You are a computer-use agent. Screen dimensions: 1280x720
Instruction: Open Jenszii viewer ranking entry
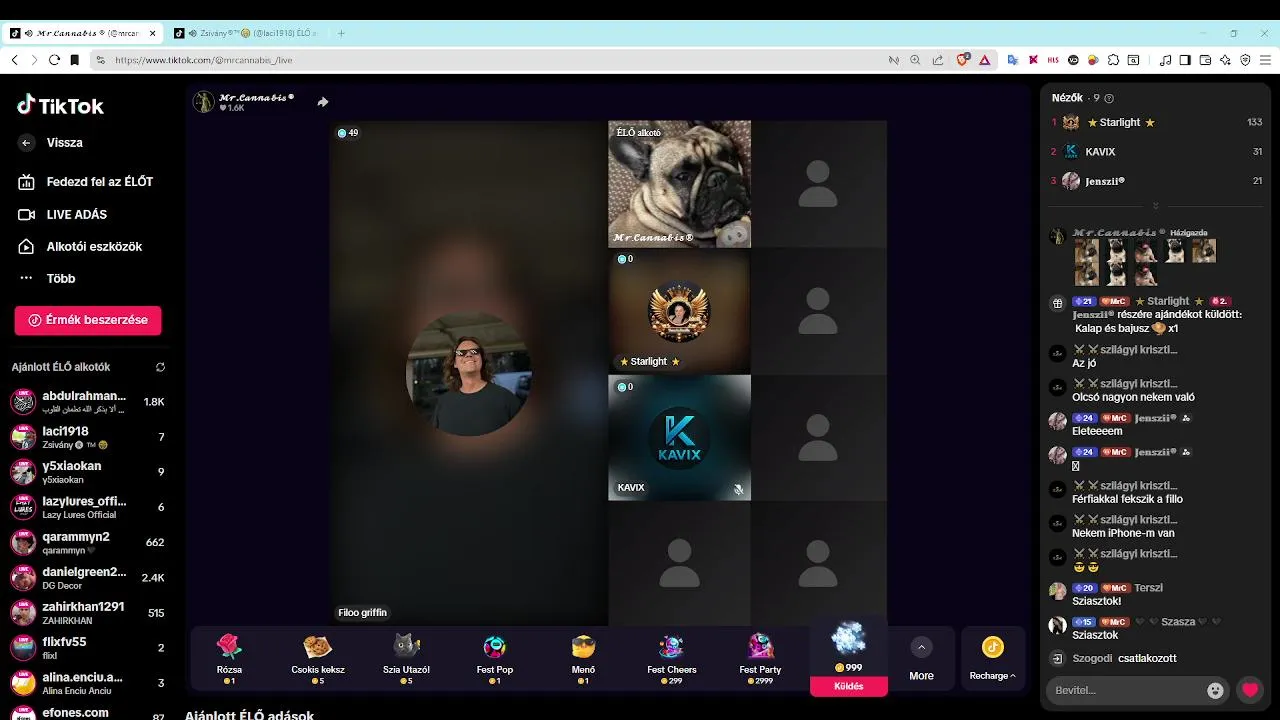[x=1156, y=181]
